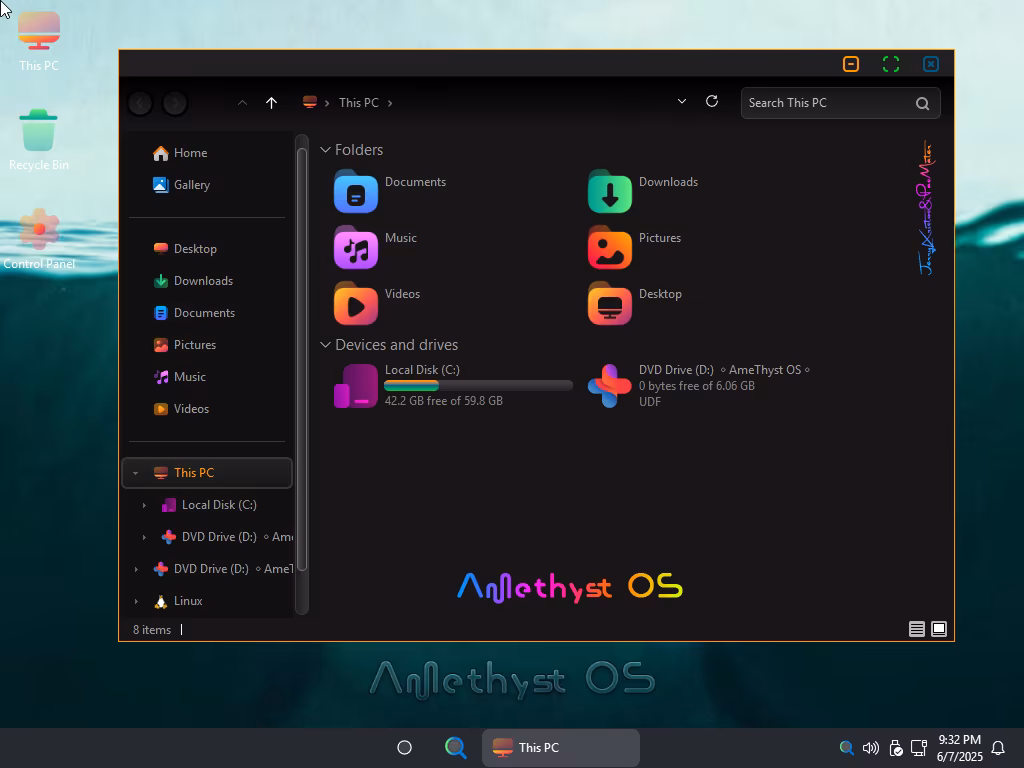1024x768 pixels.
Task: Collapse the Folders group
Action: (325, 150)
